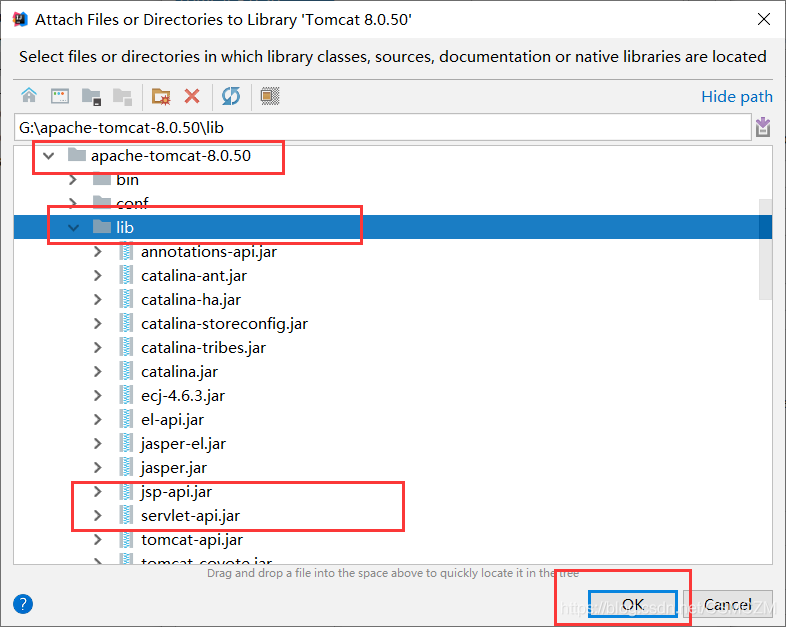Click the path input field
This screenshot has height=627, width=786.
point(382,127)
